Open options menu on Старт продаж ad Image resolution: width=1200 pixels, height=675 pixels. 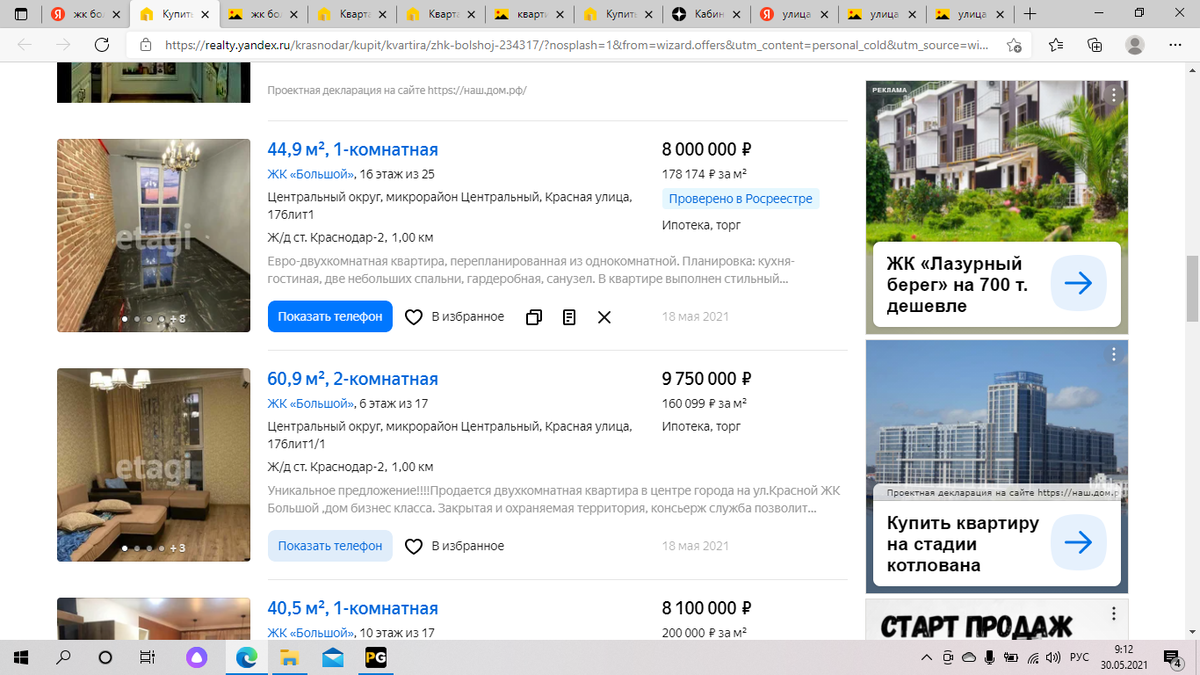(x=1113, y=614)
